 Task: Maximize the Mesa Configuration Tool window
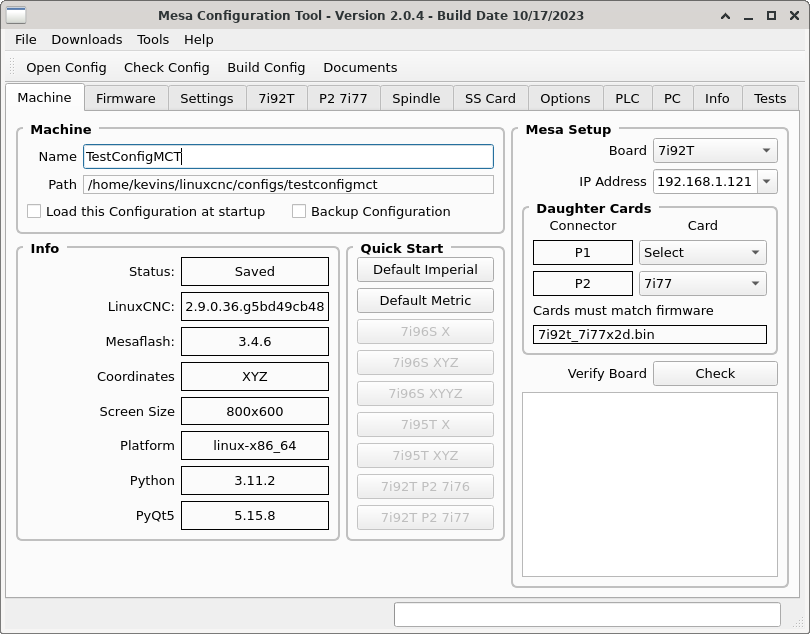pos(771,16)
